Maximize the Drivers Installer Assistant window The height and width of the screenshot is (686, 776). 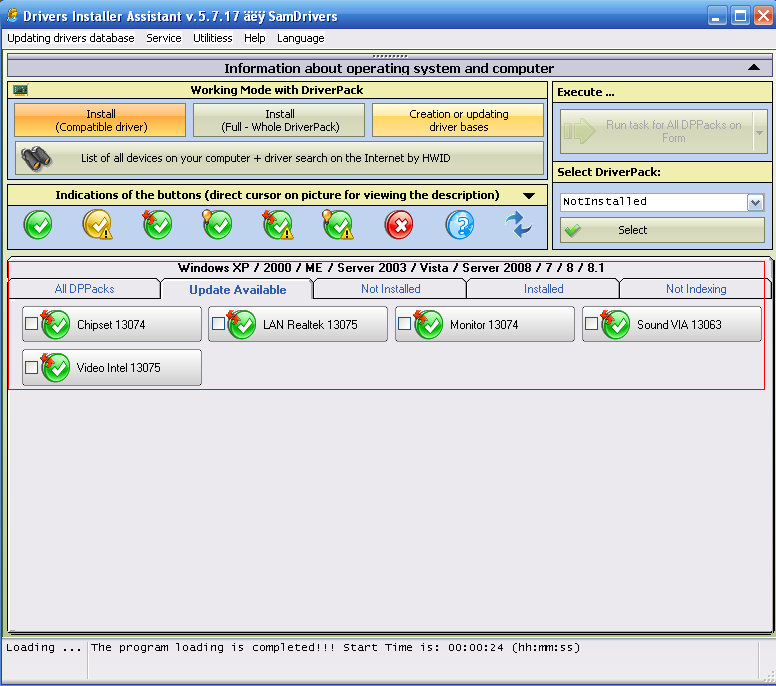(x=740, y=16)
